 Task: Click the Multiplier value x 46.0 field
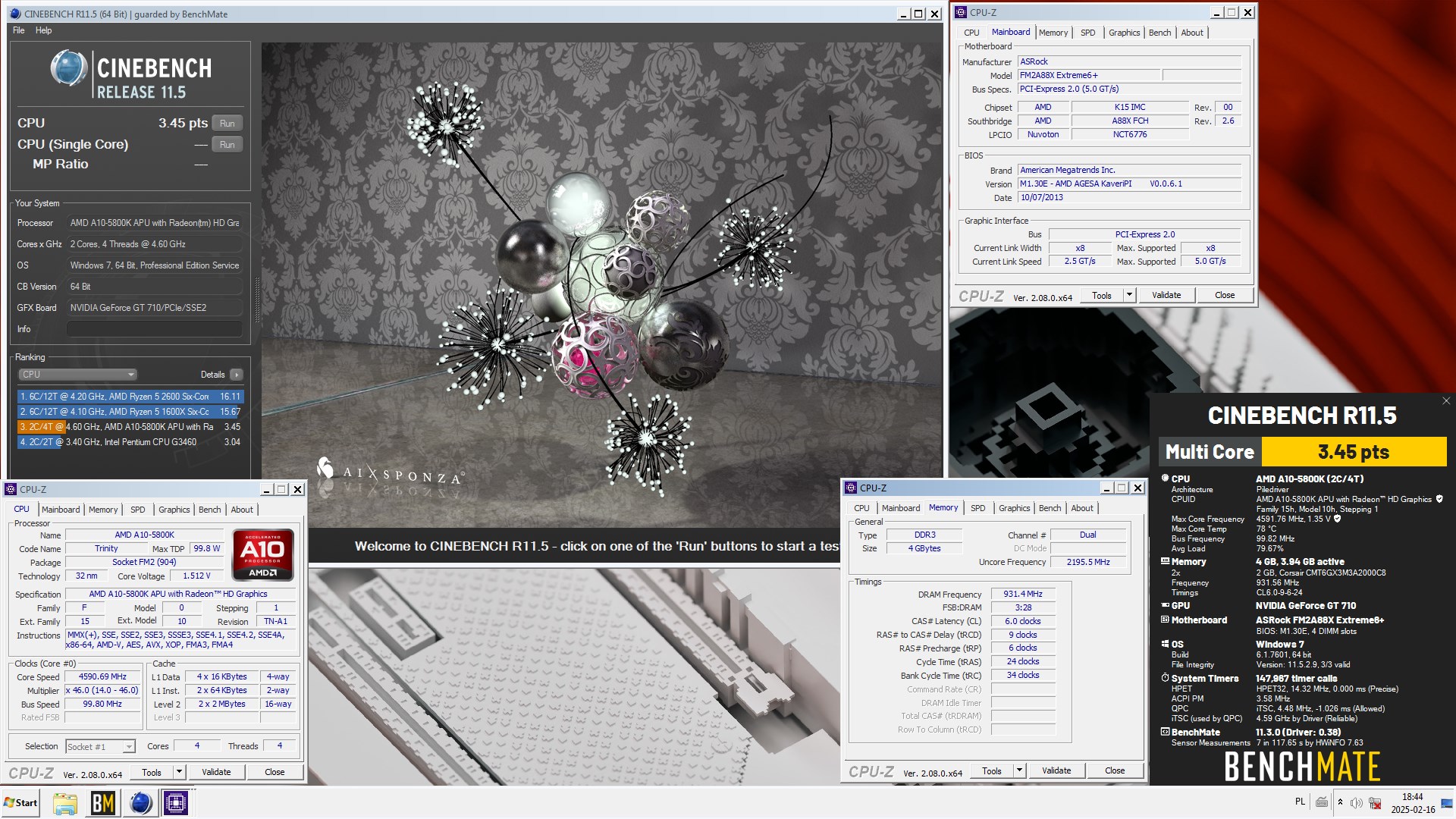pos(102,690)
